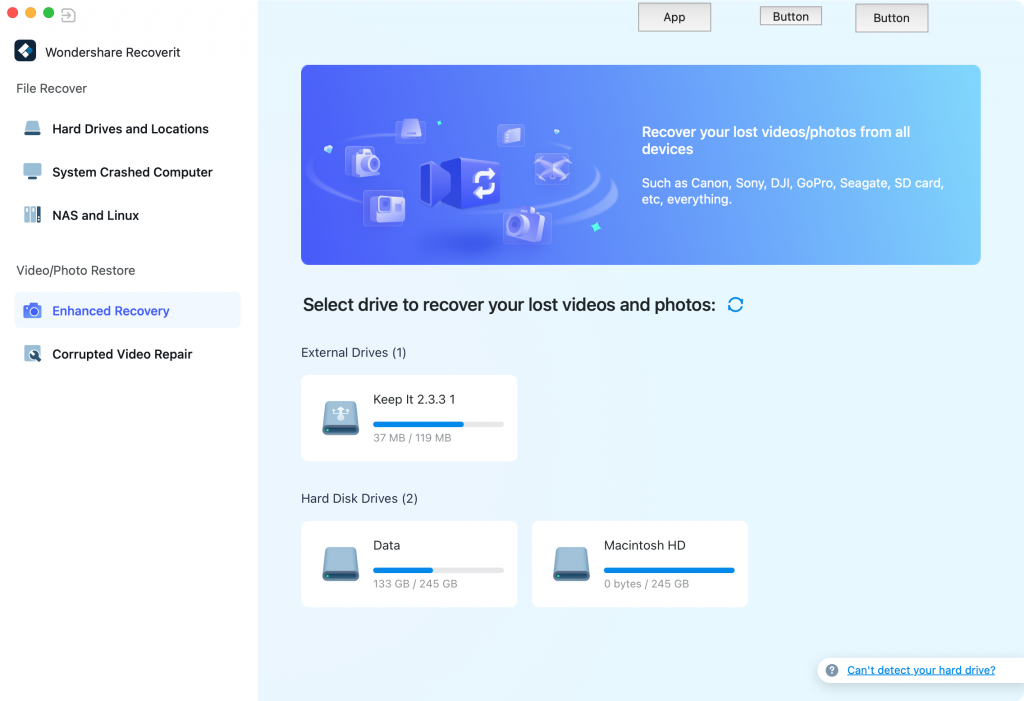Click the Wondershare Recoverit logo
The height and width of the screenshot is (701, 1024).
click(x=23, y=51)
